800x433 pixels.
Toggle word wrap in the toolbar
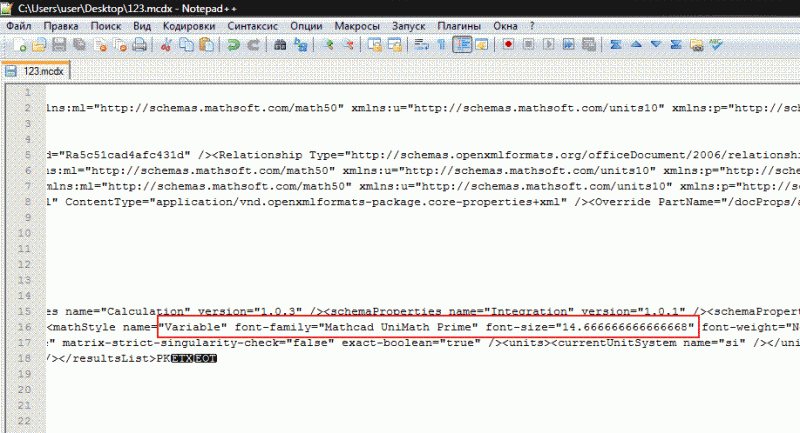pos(421,45)
